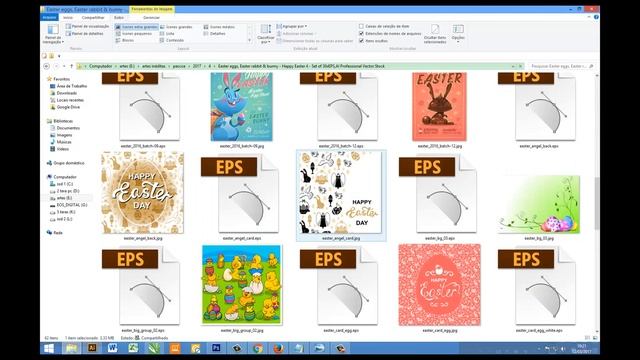Toggle Painel de detalhes
The height and width of the screenshot is (360, 640).
pos(84,33)
